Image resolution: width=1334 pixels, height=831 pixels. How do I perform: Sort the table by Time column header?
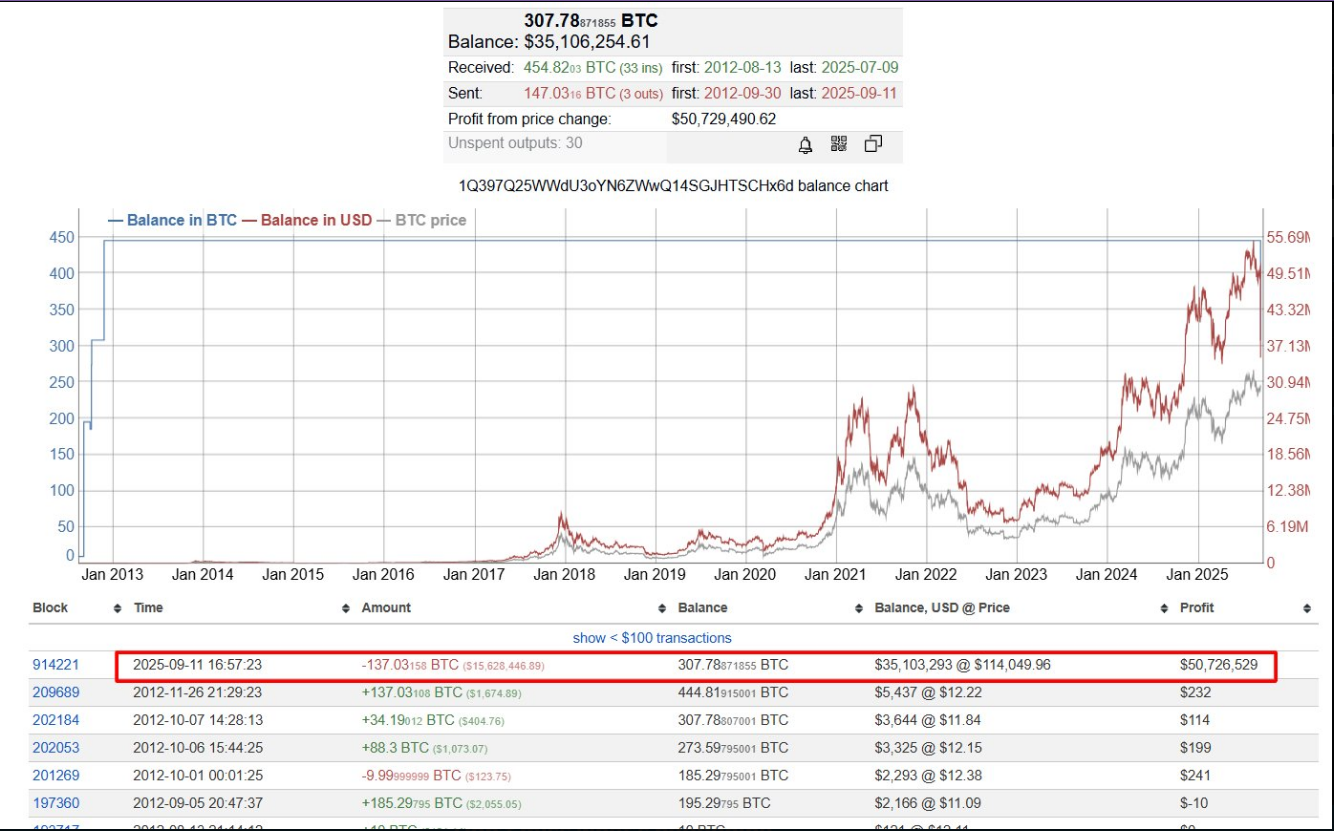click(x=148, y=608)
